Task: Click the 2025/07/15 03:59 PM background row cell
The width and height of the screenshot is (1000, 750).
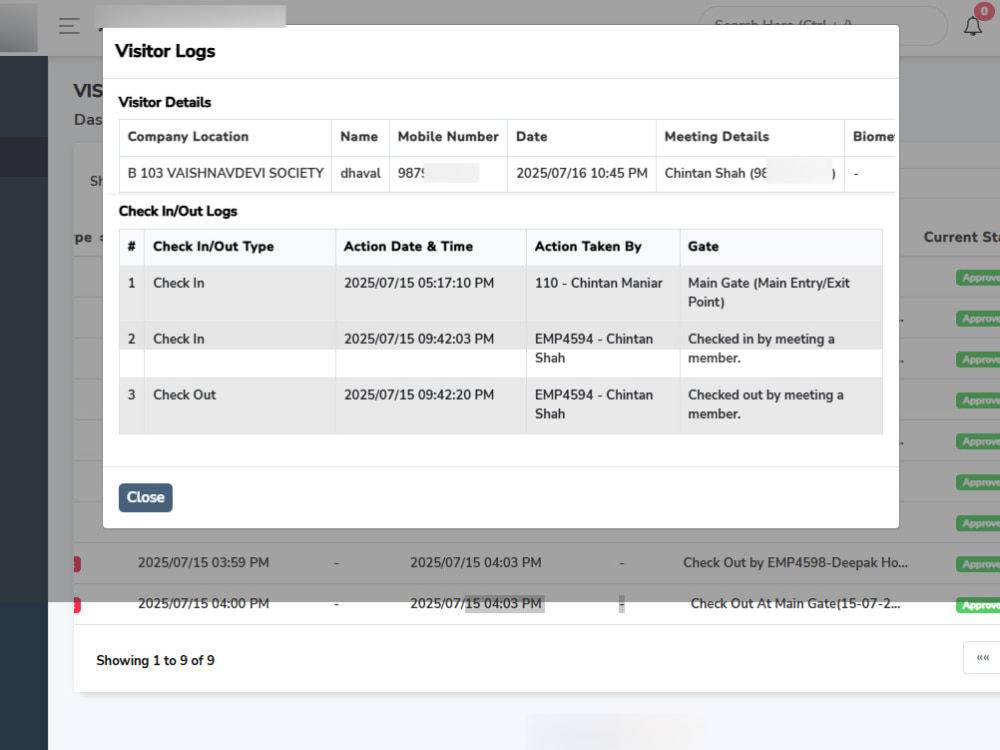Action: 203,563
